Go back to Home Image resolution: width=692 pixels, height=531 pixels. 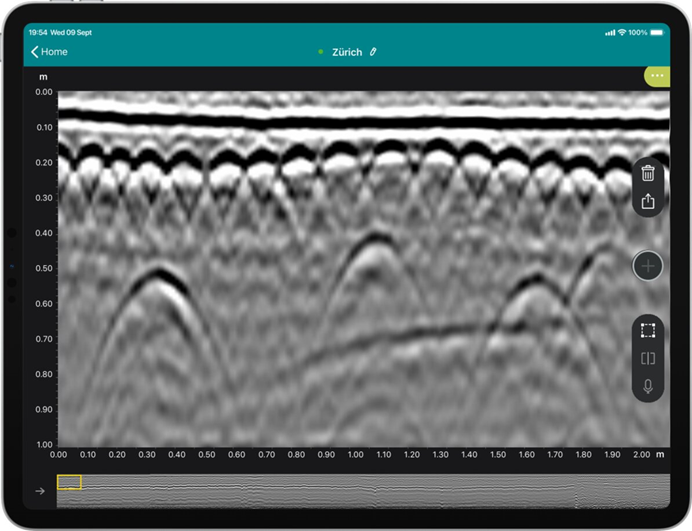click(49, 52)
